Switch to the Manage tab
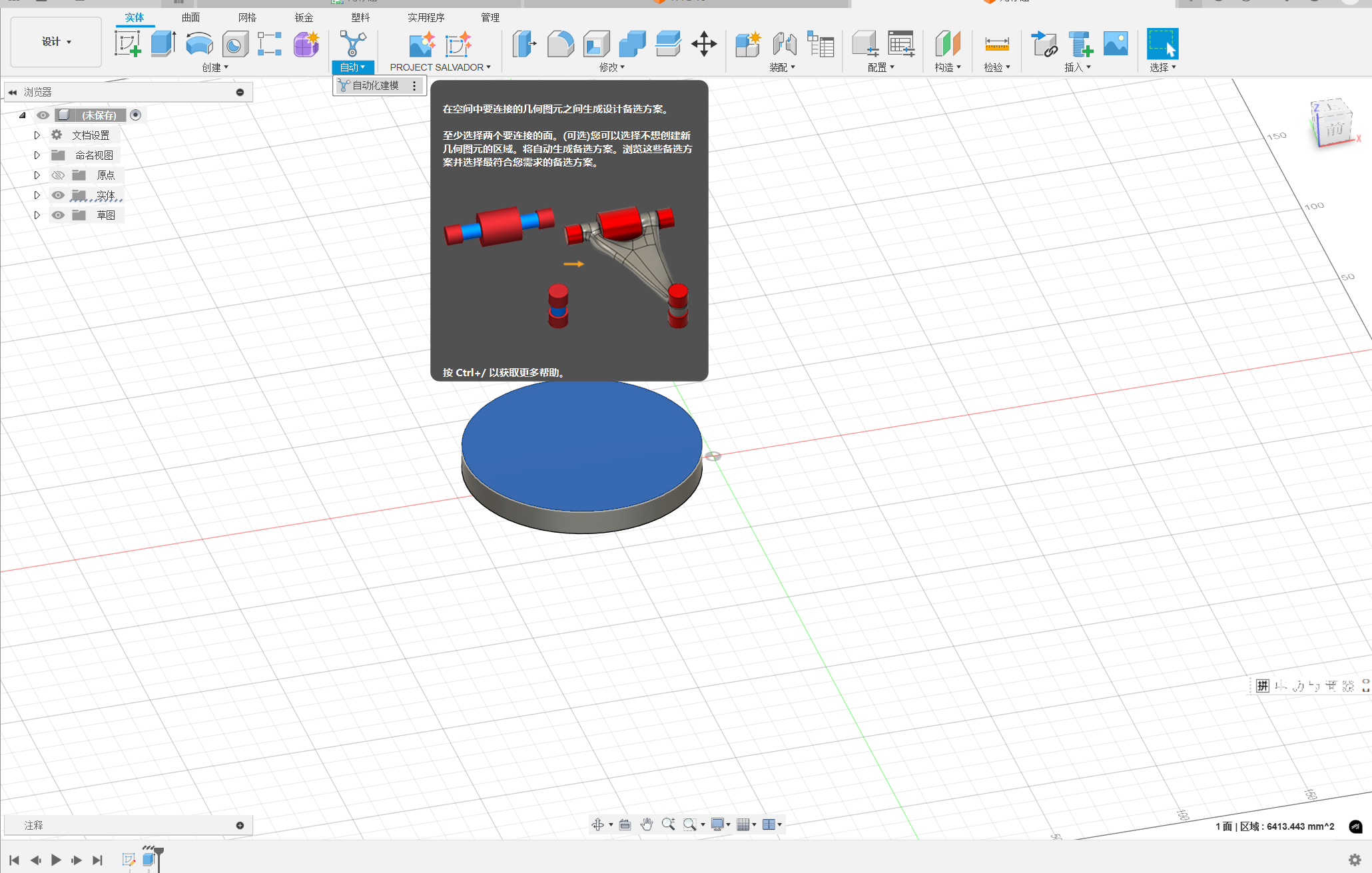Viewport: 1372px width, 873px height. pos(490,17)
